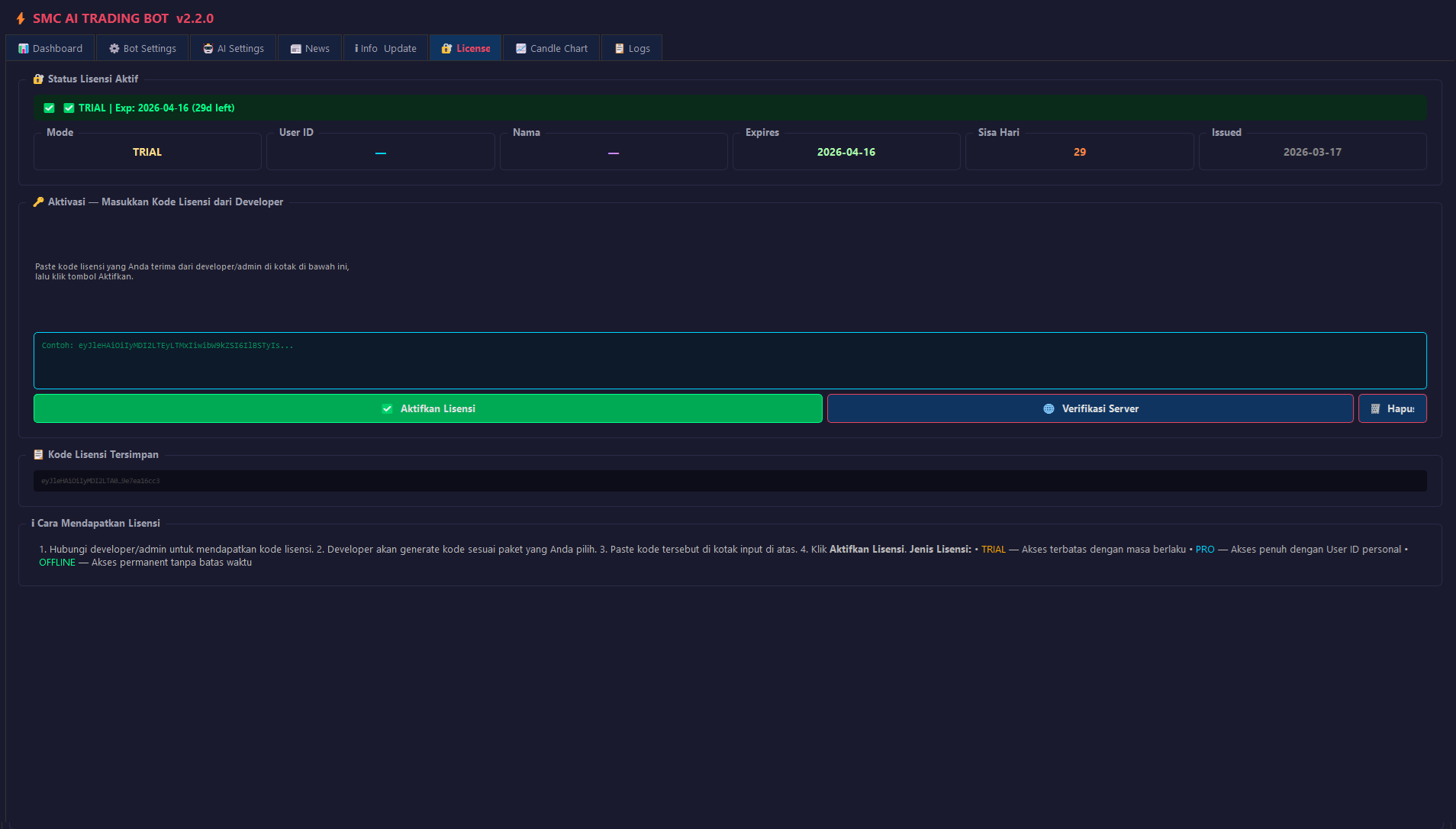
Task: Click the key icon beside Aktivasi heading
Action: click(39, 202)
